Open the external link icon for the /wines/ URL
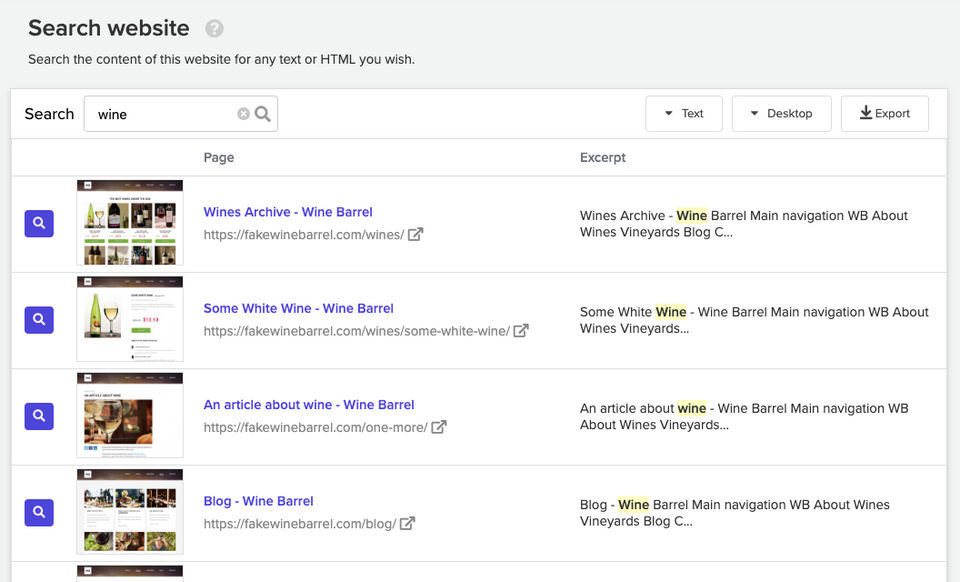The height and width of the screenshot is (582, 960). point(416,234)
